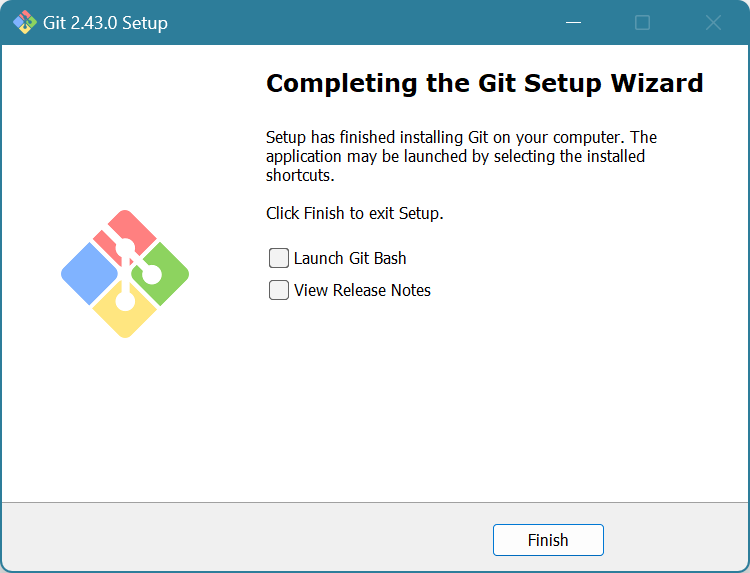Viewport: 750px width, 573px height.
Task: Minimize the Git Setup window
Action: (573, 22)
